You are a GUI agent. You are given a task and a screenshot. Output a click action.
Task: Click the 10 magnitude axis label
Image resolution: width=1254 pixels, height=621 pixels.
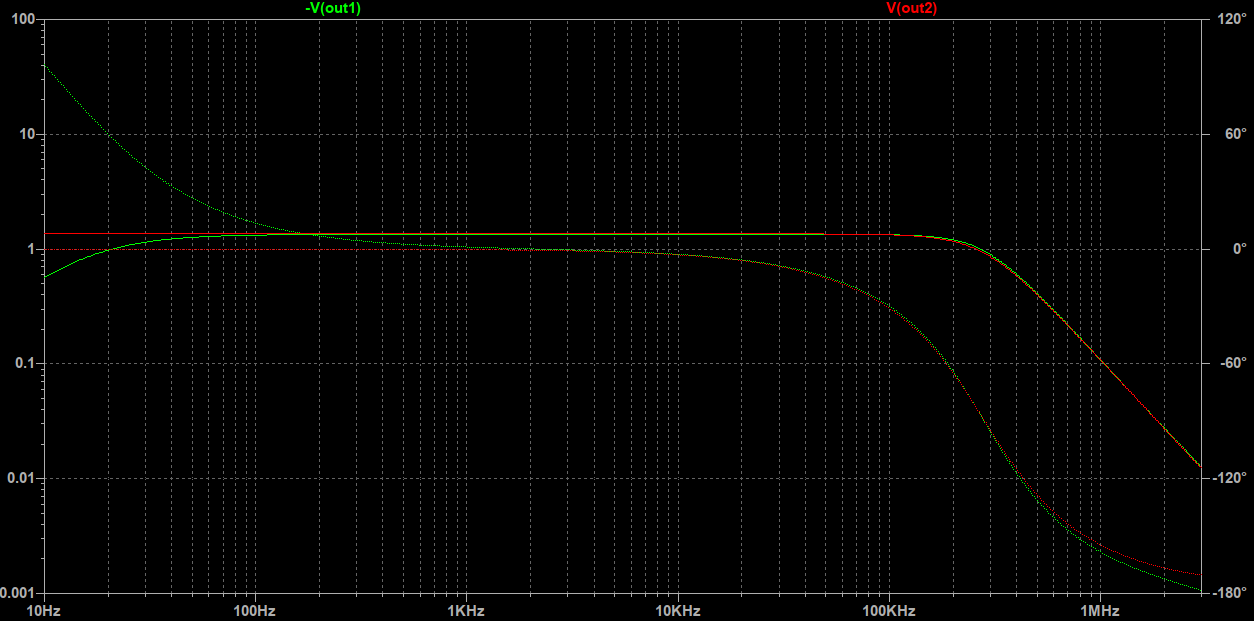29,134
